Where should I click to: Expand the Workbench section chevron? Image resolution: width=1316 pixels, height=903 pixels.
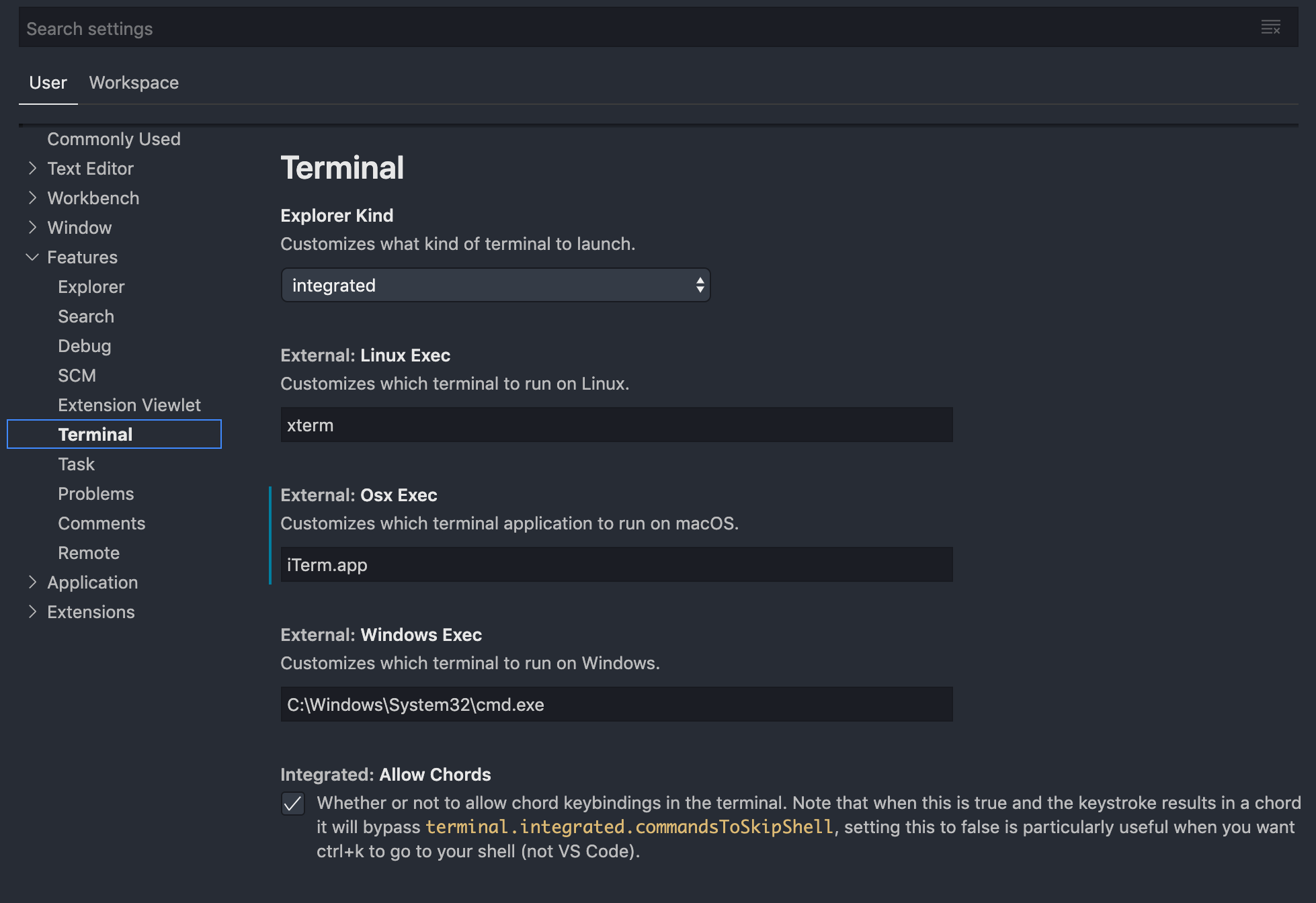pos(32,198)
